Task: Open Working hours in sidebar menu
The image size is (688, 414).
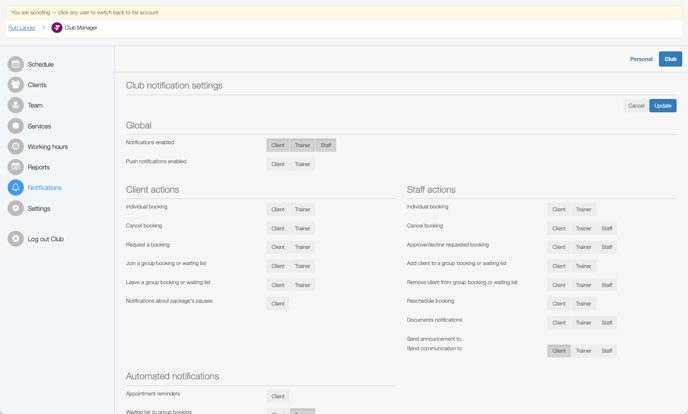Action: click(48, 146)
